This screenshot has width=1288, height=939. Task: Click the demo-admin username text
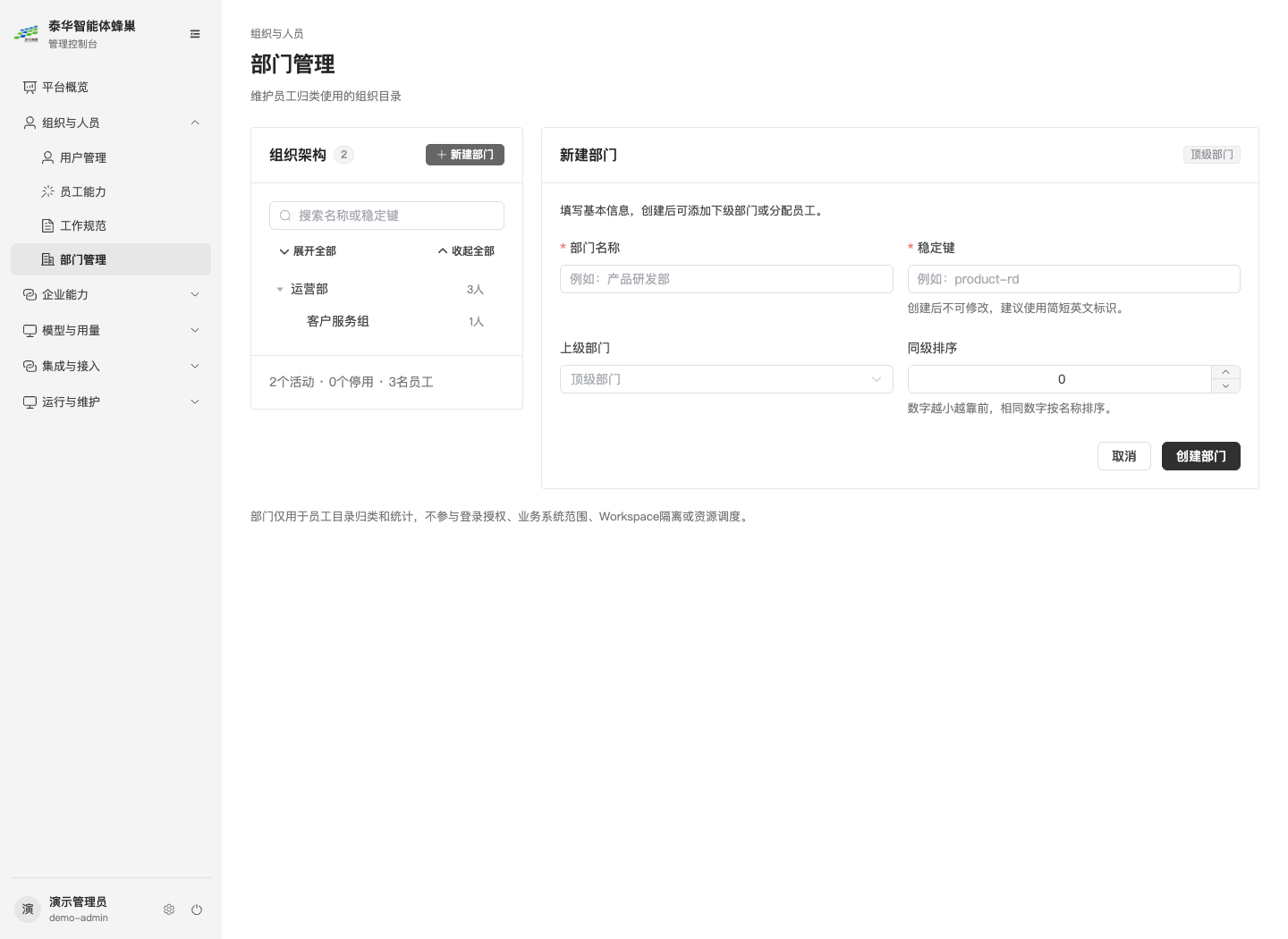pyautogui.click(x=79, y=918)
